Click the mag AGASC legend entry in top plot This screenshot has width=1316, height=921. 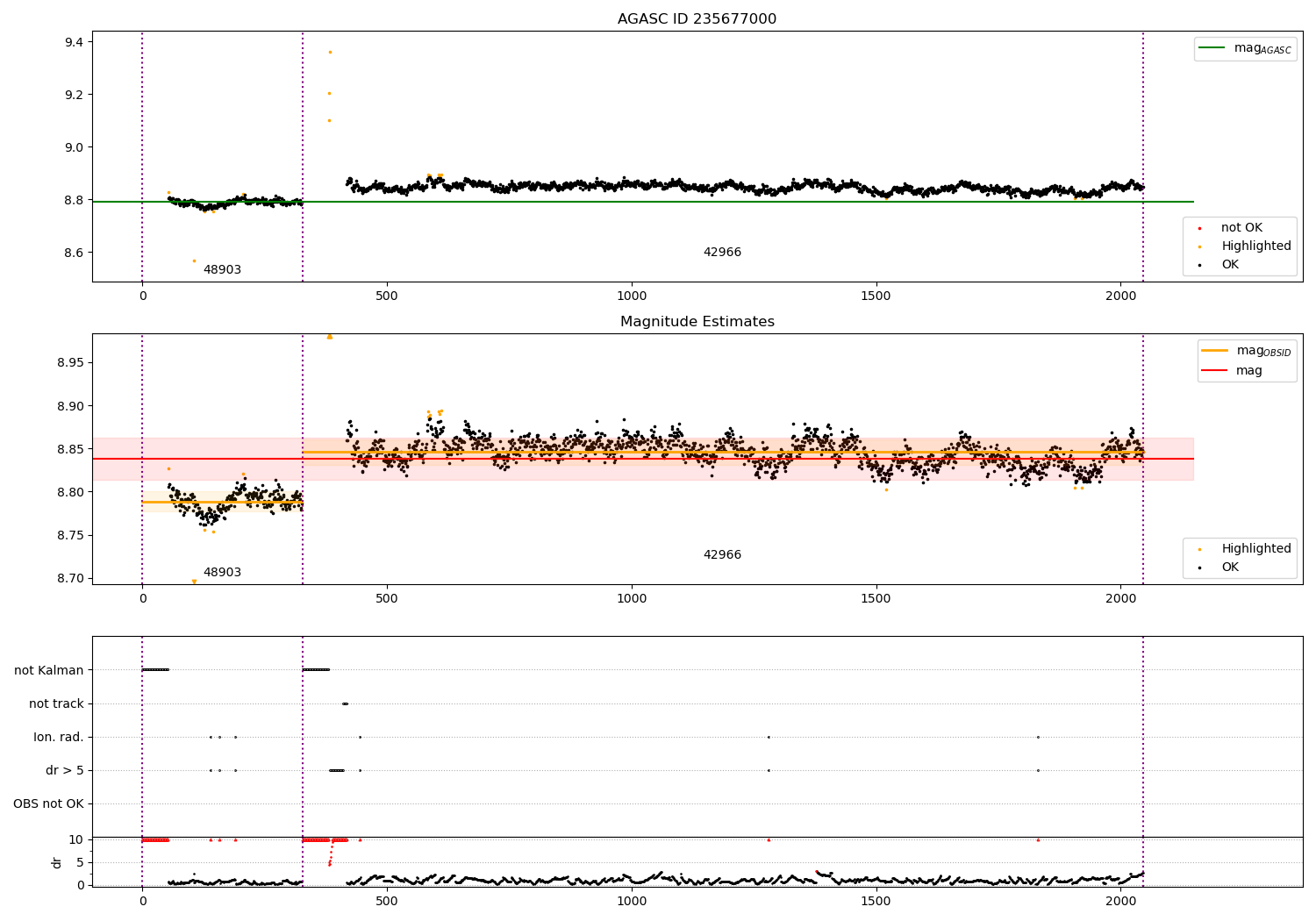1245,48
